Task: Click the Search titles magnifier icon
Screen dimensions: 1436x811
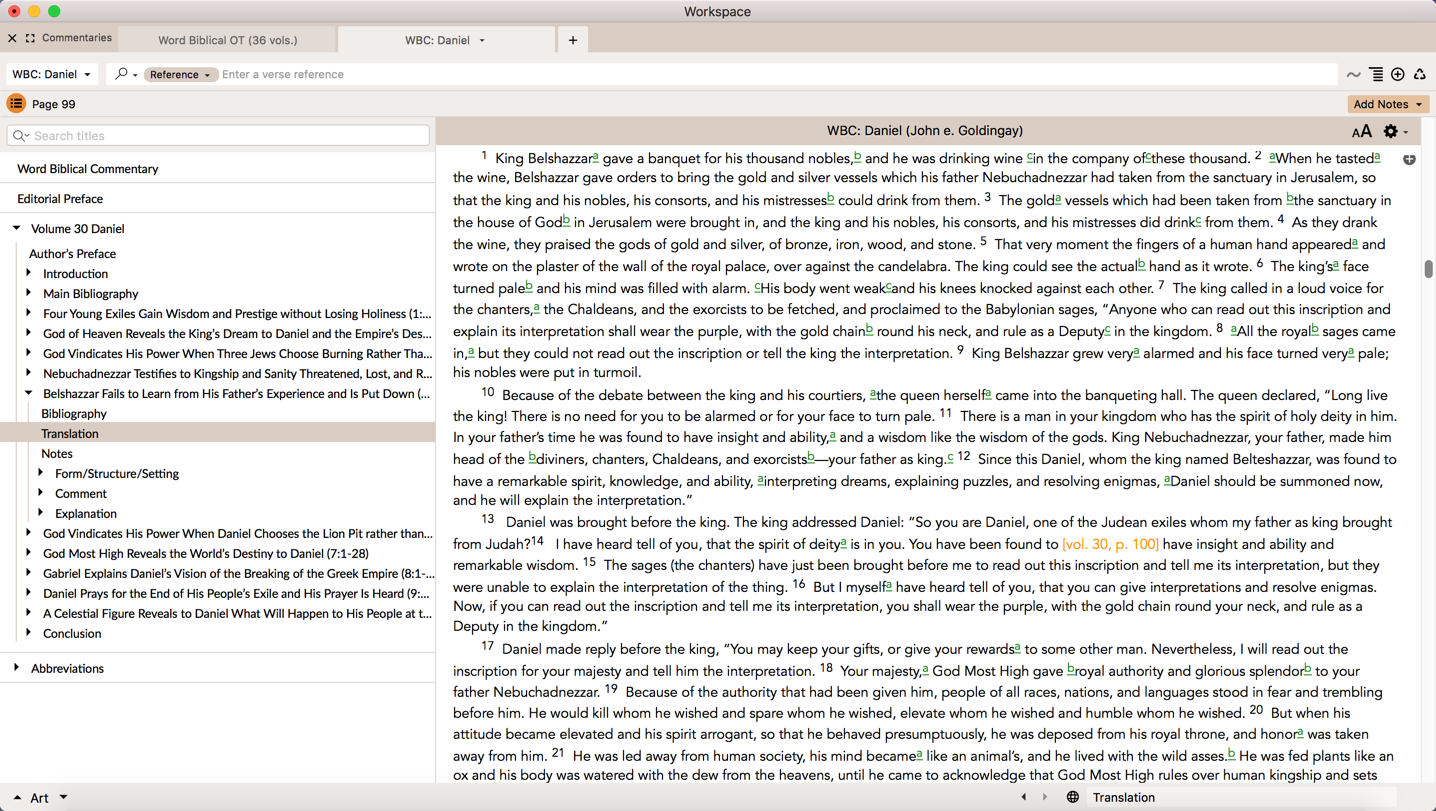Action: 20,136
